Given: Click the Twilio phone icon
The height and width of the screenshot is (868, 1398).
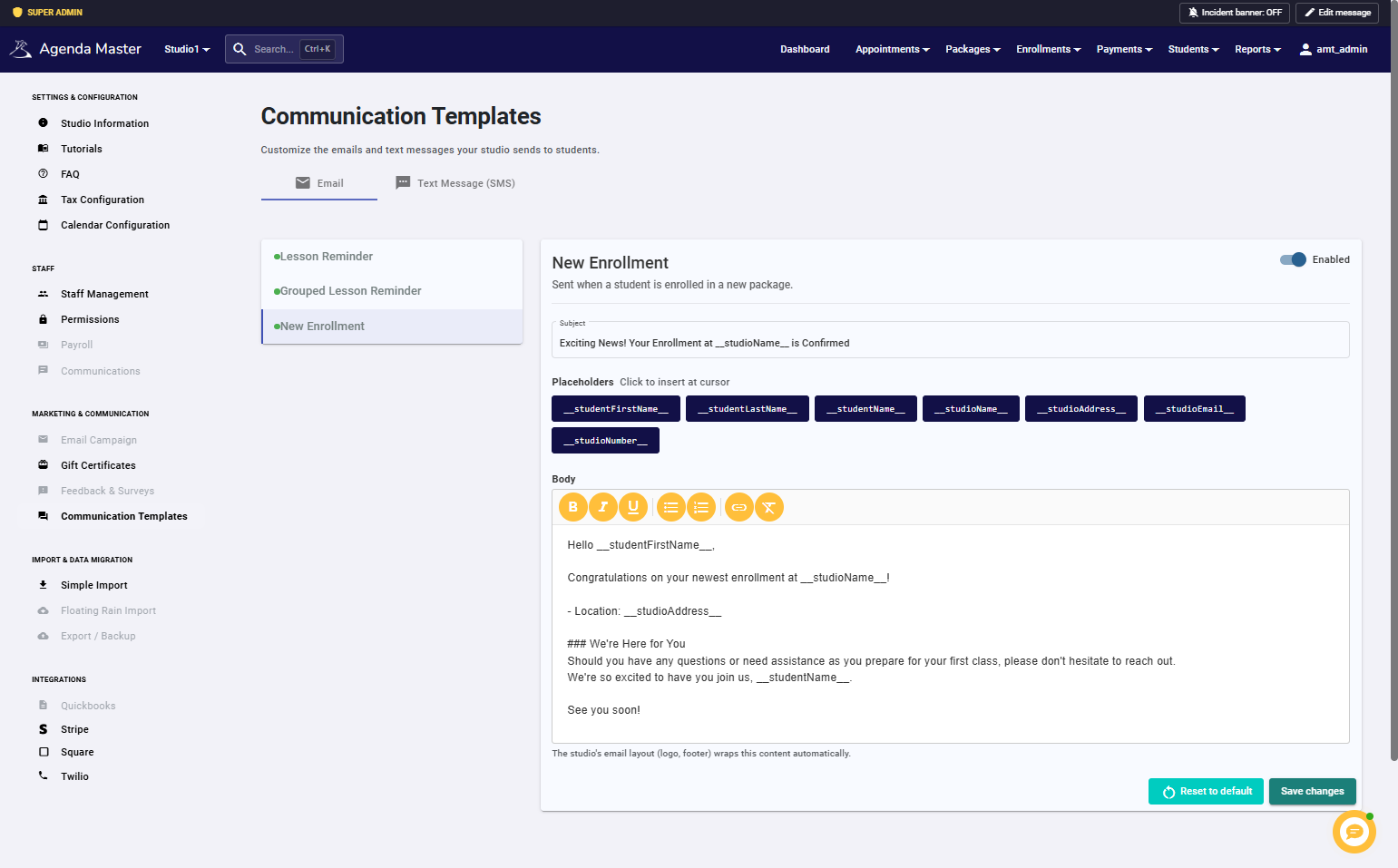Looking at the screenshot, I should (x=43, y=775).
